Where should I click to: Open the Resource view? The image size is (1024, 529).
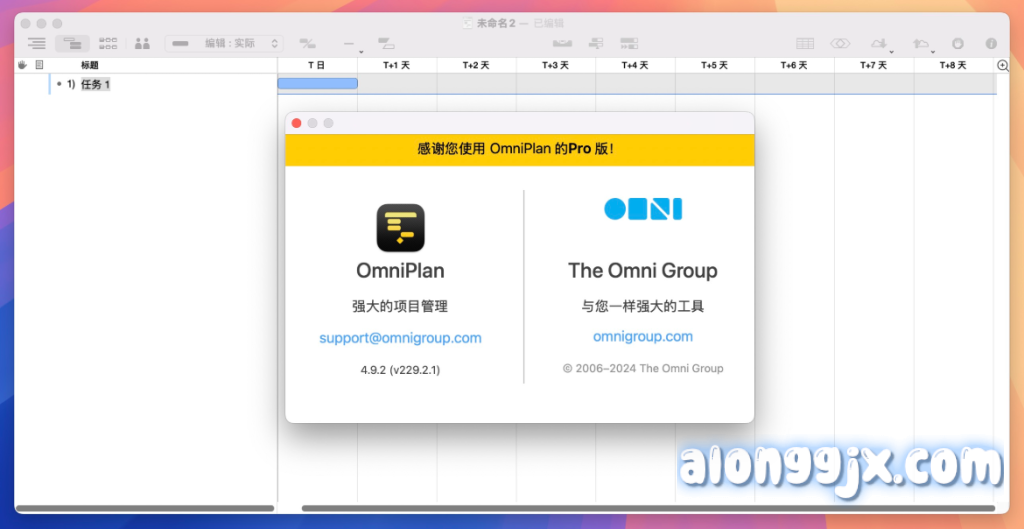(142, 43)
